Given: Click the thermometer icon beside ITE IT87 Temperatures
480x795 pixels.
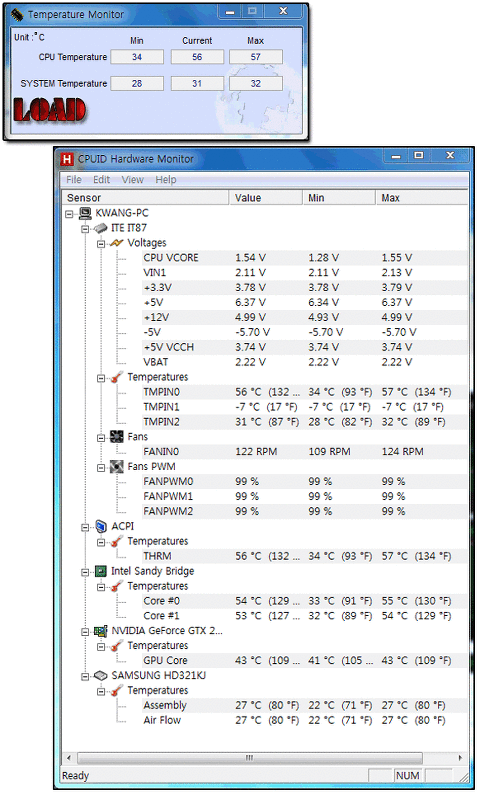Looking at the screenshot, I should click(117, 377).
